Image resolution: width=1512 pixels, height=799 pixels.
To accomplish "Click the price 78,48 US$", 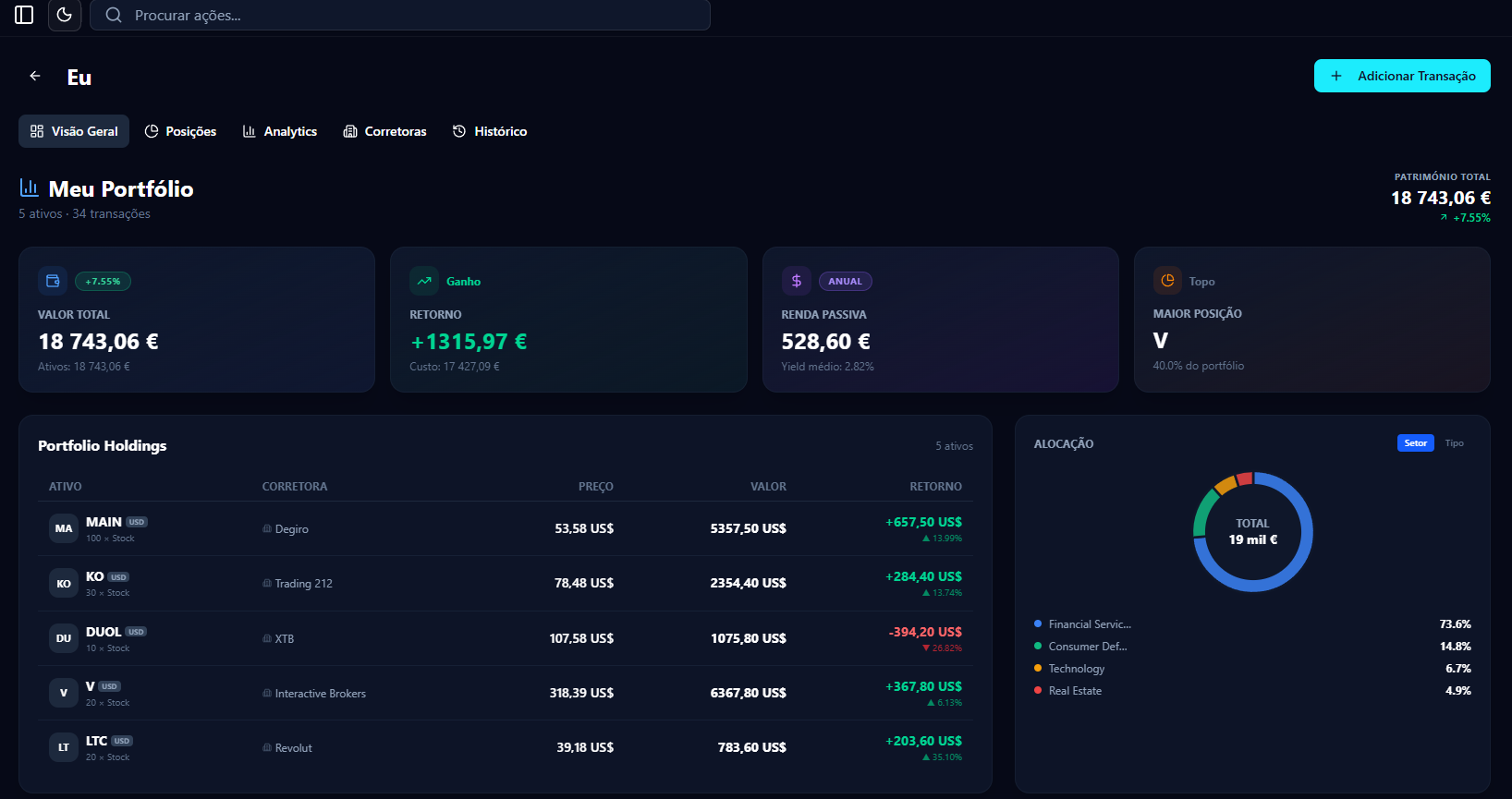I will tap(584, 584).
